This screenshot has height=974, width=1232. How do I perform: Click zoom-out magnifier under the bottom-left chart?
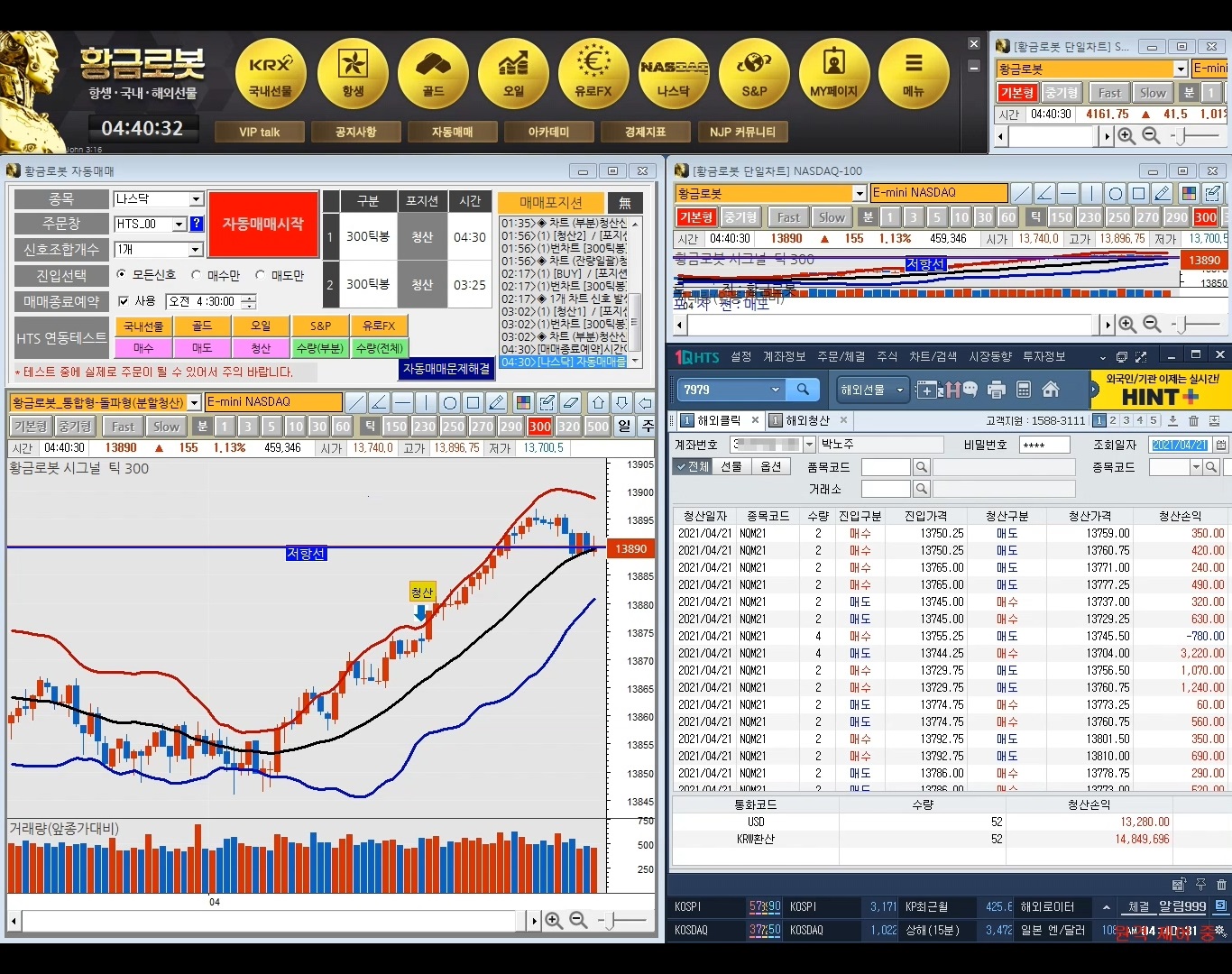578,920
